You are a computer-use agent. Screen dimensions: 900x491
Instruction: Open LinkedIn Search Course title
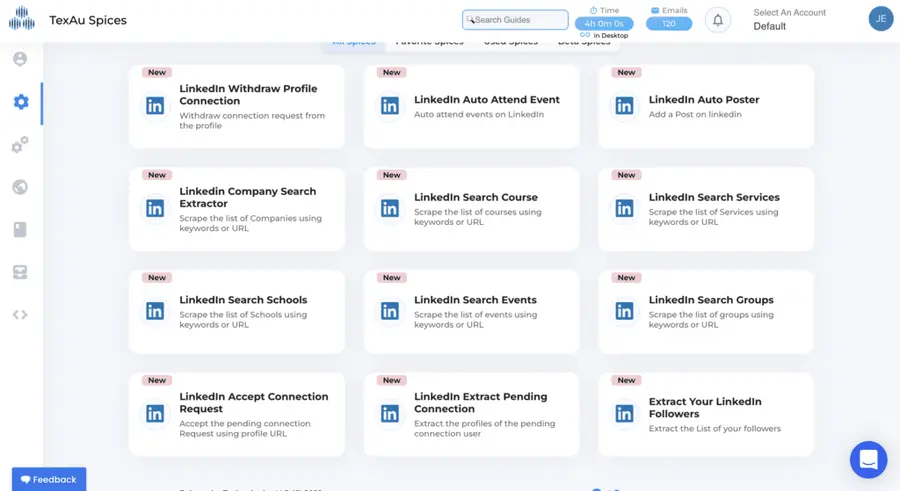pyautogui.click(x=476, y=197)
